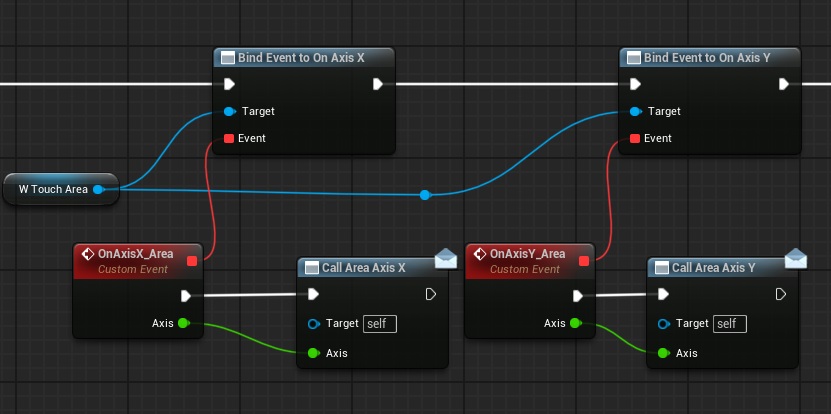Select exec output pin on Bind Axis Y node

coord(784,84)
